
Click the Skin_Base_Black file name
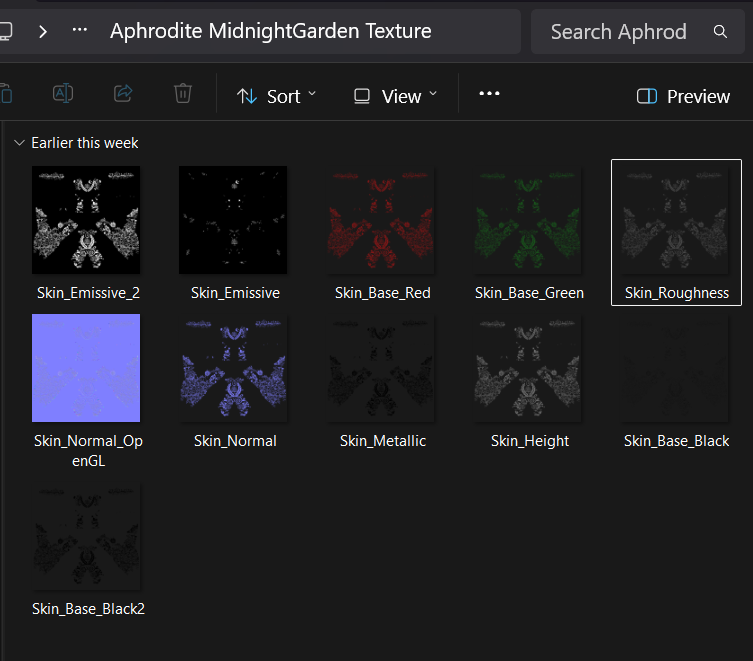click(x=676, y=441)
